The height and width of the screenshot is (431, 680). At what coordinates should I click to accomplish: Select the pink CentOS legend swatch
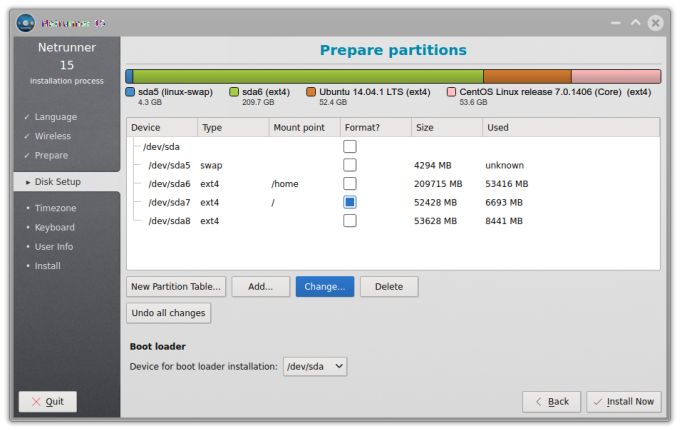coord(451,92)
